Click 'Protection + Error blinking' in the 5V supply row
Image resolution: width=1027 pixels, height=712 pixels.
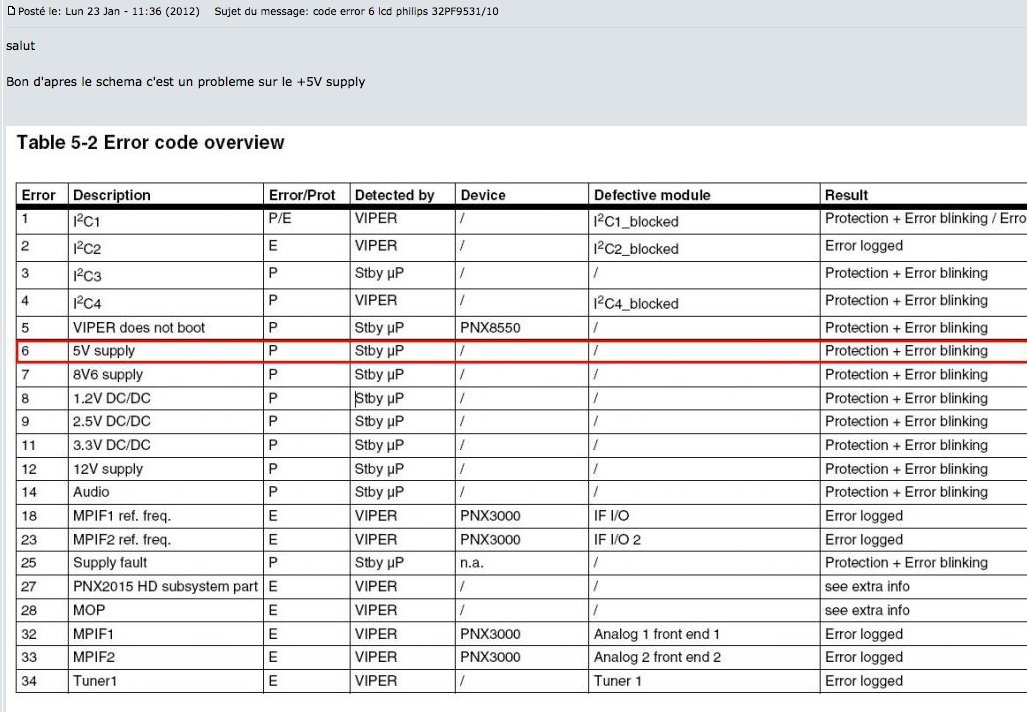coord(906,351)
